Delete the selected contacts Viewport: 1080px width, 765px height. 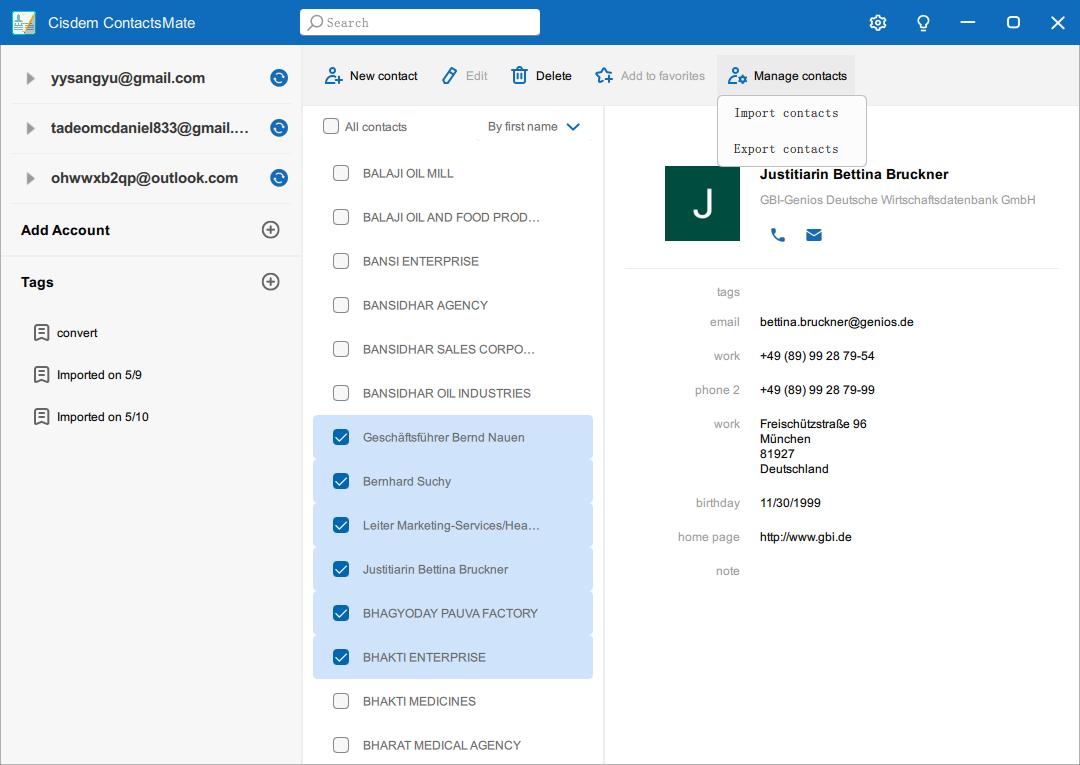click(x=519, y=75)
